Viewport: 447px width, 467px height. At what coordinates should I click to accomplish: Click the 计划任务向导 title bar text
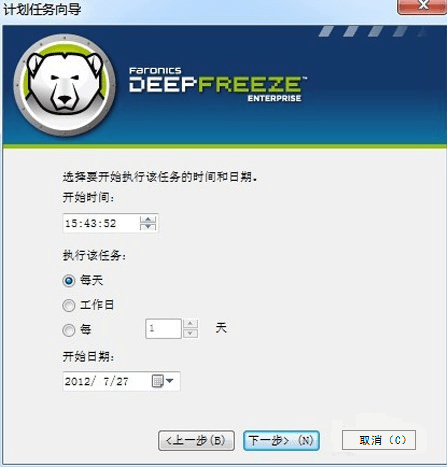click(x=42, y=9)
